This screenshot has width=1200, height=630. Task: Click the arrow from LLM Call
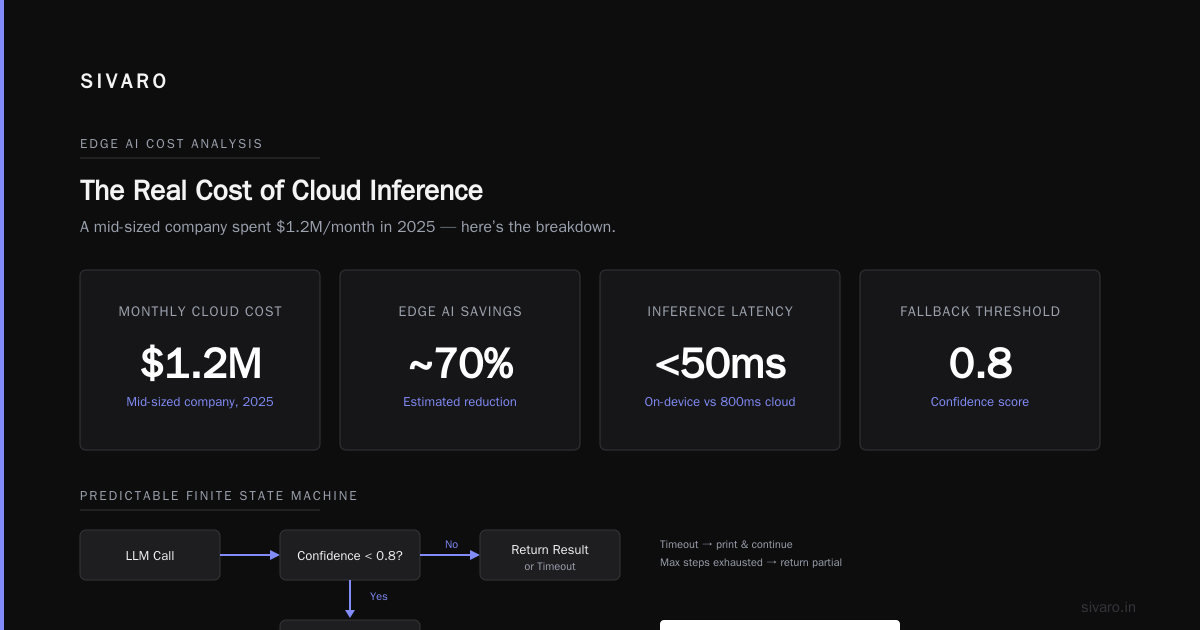pyautogui.click(x=250, y=555)
